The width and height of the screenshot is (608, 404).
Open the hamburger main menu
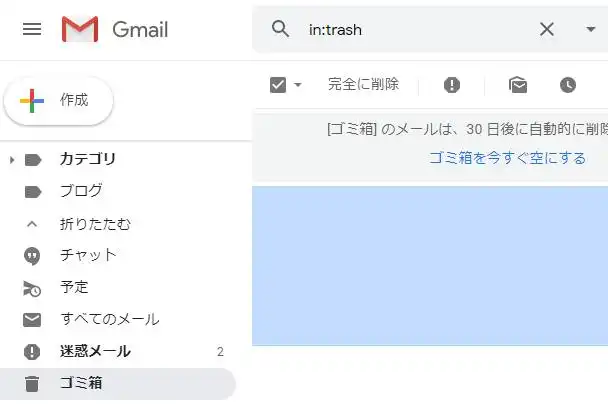pos(32,29)
